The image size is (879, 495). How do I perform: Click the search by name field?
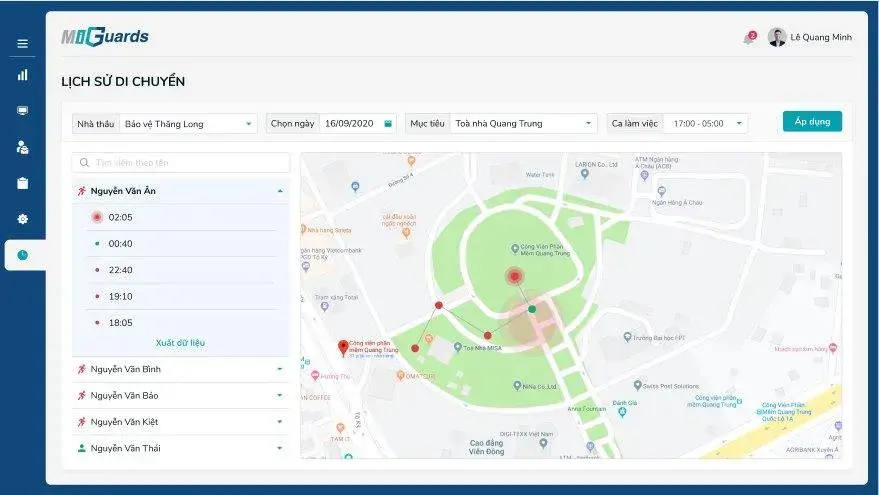pyautogui.click(x=181, y=163)
